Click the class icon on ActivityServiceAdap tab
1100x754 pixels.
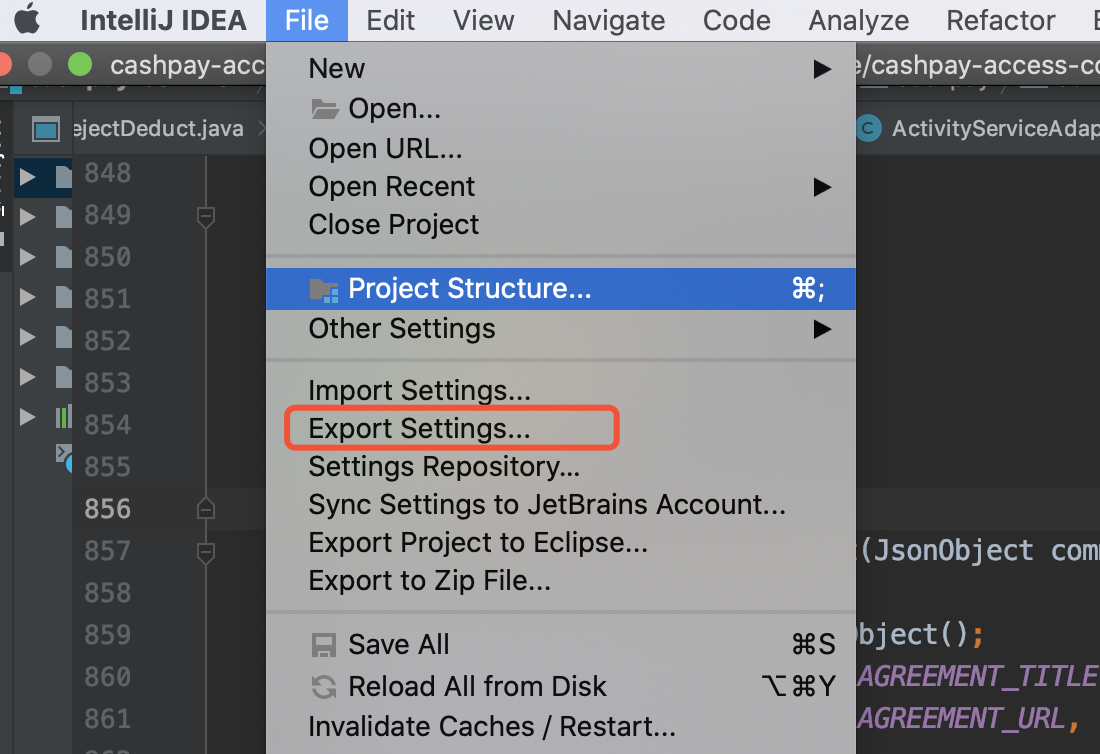[868, 129]
